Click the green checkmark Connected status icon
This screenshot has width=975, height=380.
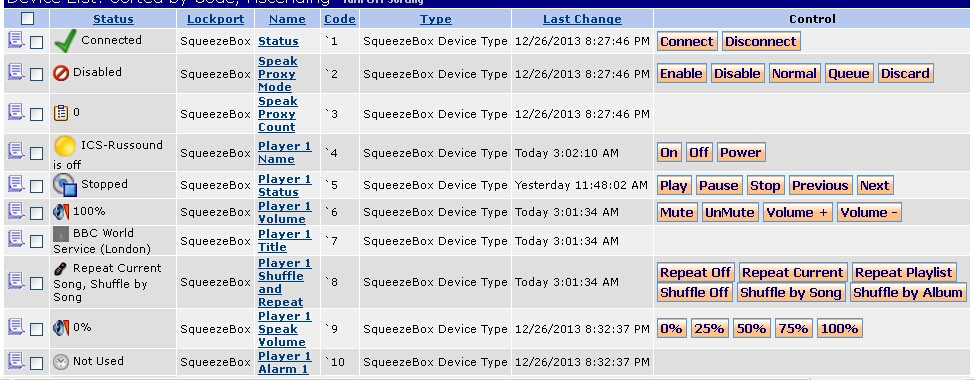65,42
